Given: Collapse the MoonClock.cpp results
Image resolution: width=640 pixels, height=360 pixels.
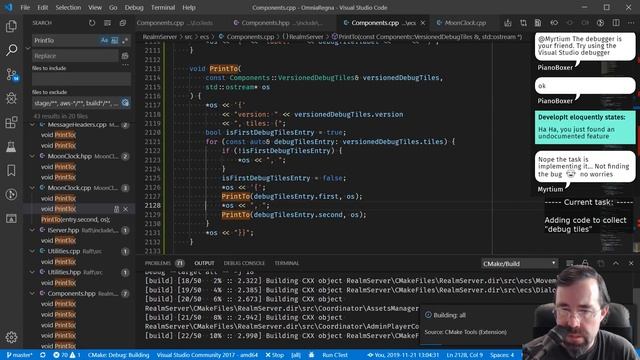Looking at the screenshot, I should click(x=32, y=188).
